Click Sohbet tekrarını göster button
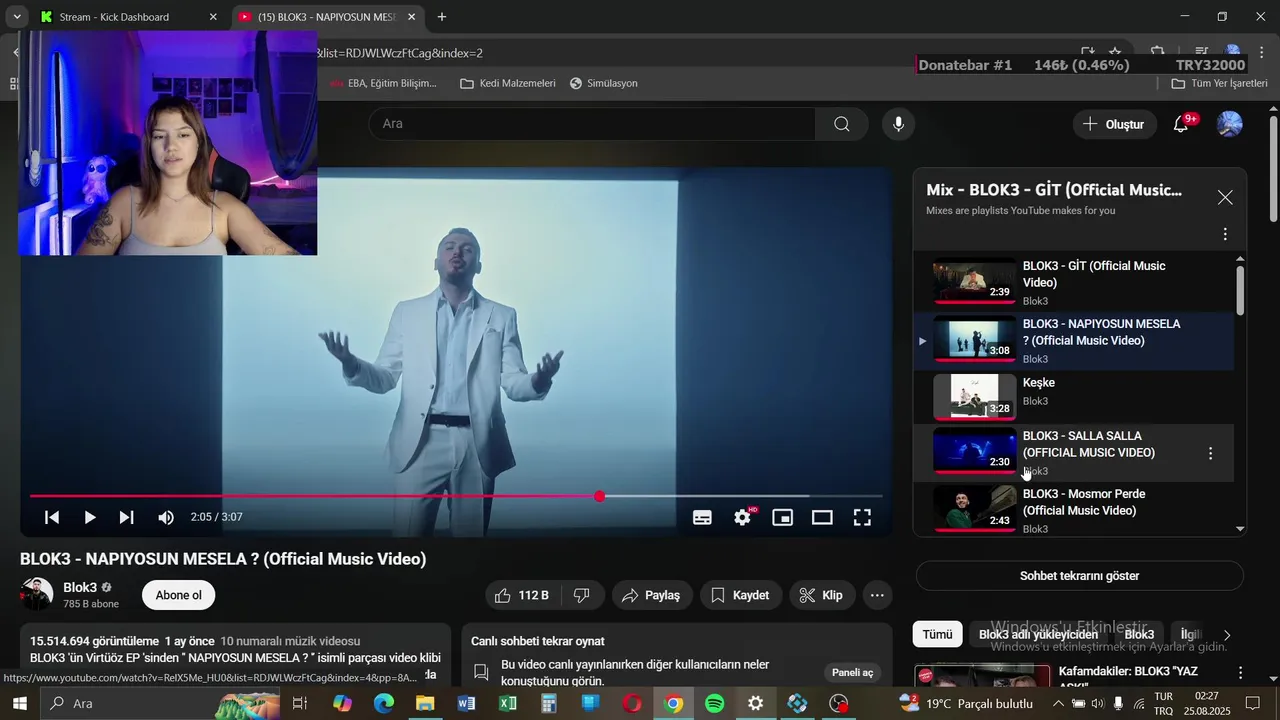The width and height of the screenshot is (1280, 720). (1079, 576)
